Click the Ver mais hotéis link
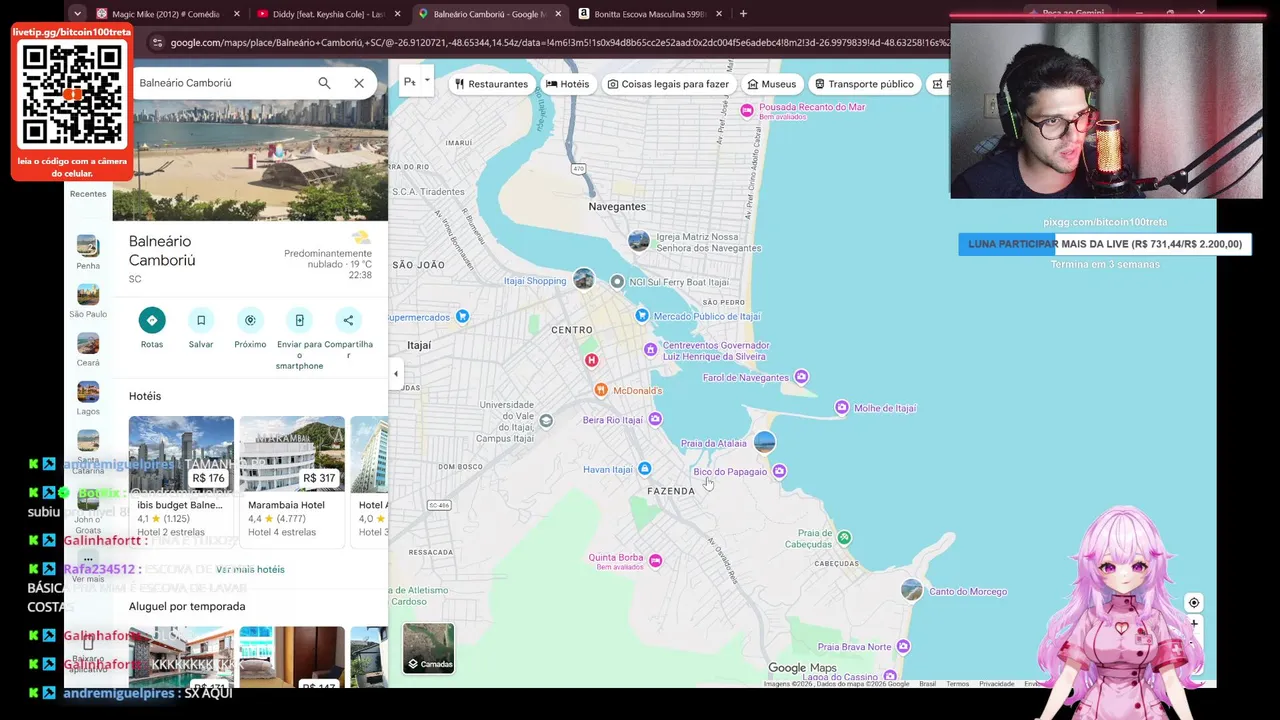Image resolution: width=1280 pixels, height=720 pixels. pyautogui.click(x=250, y=570)
